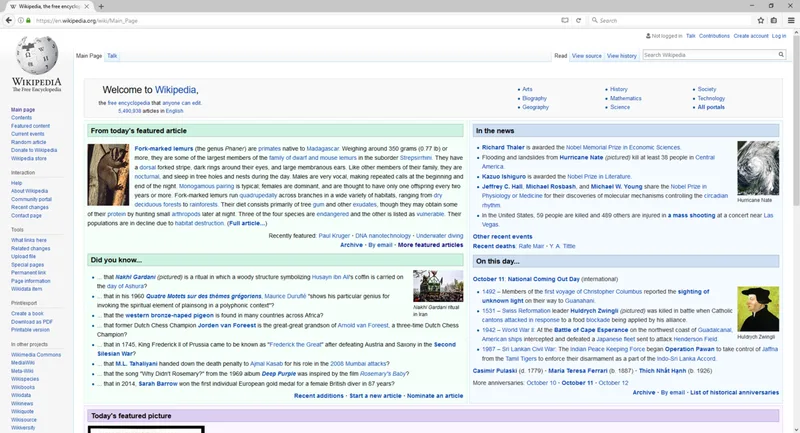Screen dimensions: 800x433
Task: Click Donate to Wikipedia sidebar link
Action: tap(34, 150)
